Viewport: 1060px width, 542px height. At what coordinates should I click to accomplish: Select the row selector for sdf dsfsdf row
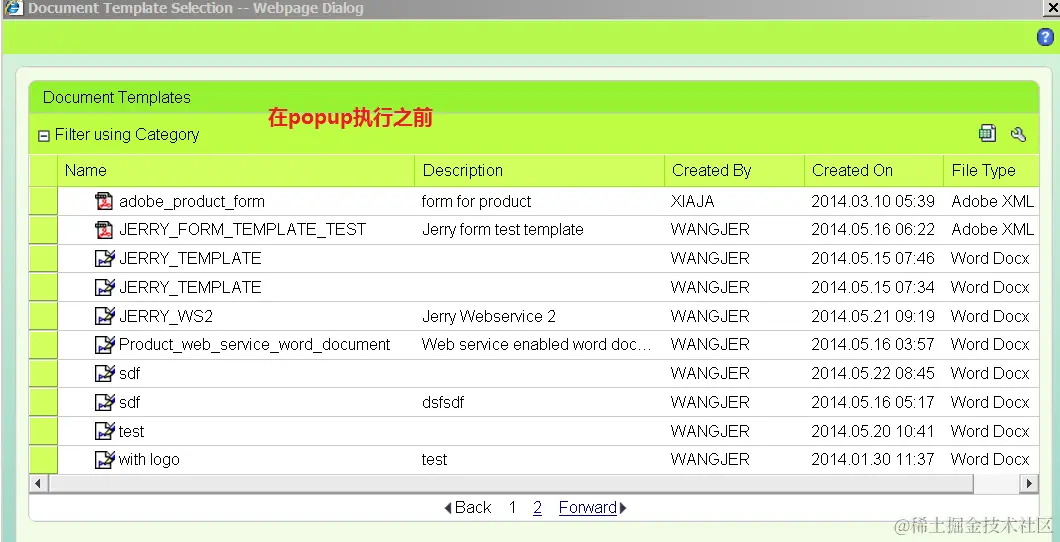43,402
